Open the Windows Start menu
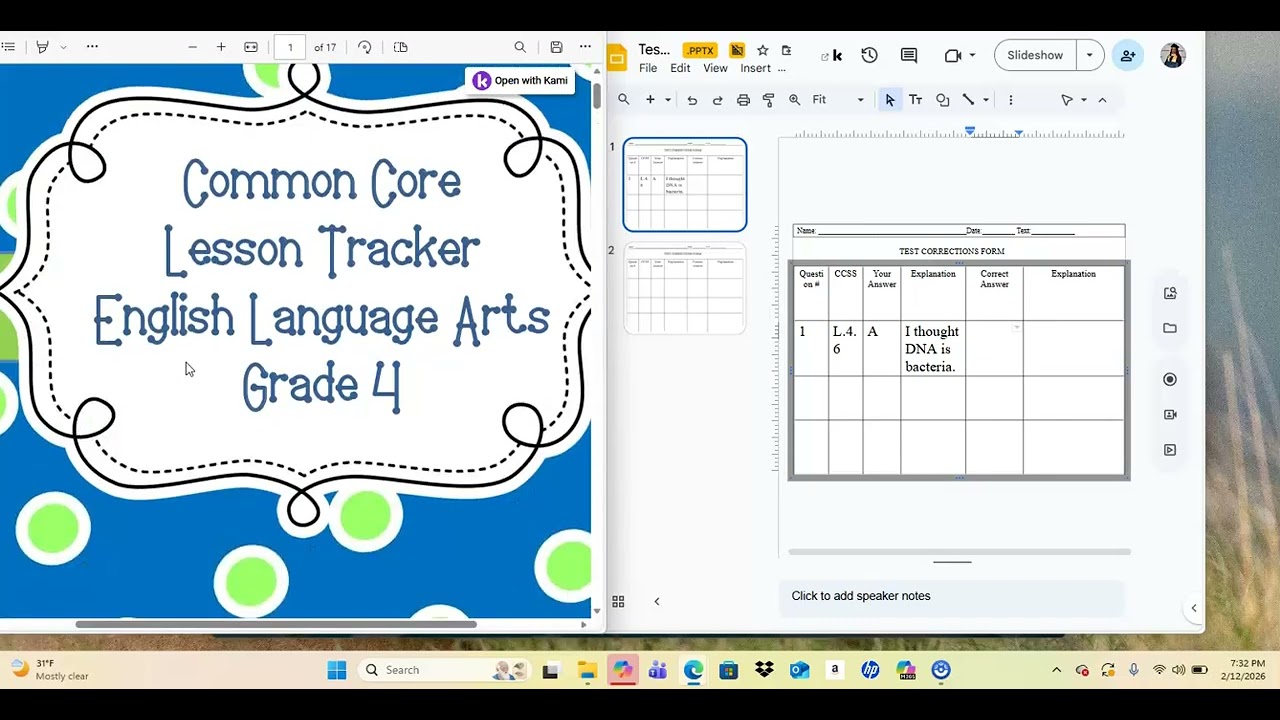The height and width of the screenshot is (720, 1280). pyautogui.click(x=337, y=670)
